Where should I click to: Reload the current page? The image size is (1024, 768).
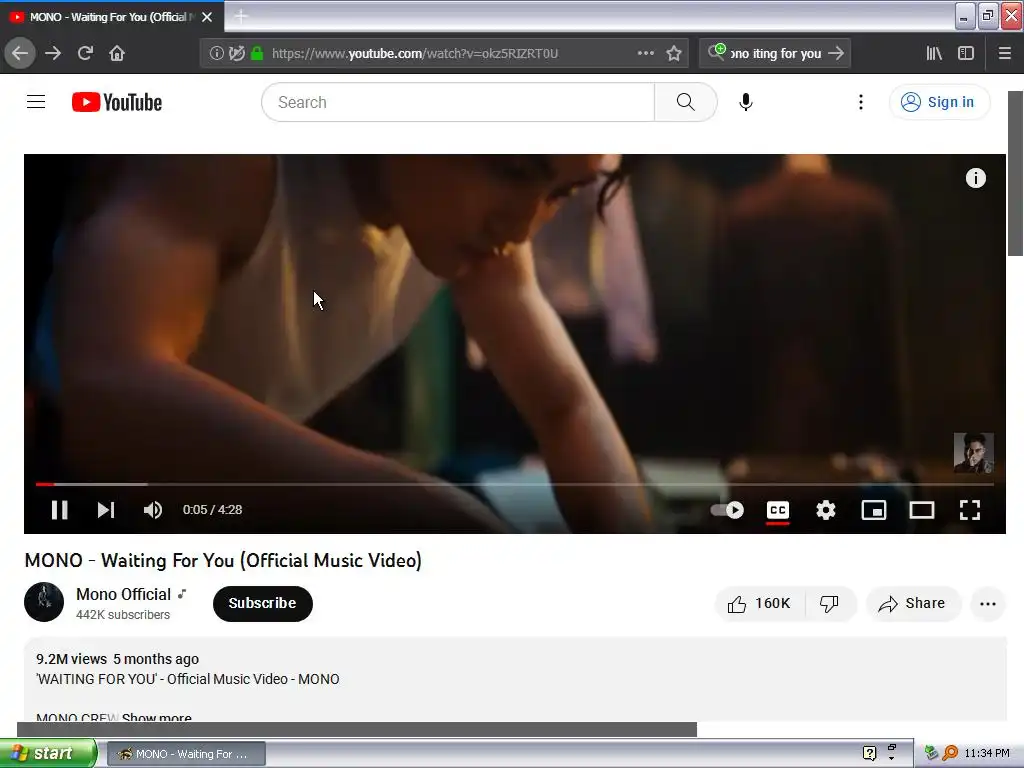pyautogui.click(x=85, y=54)
